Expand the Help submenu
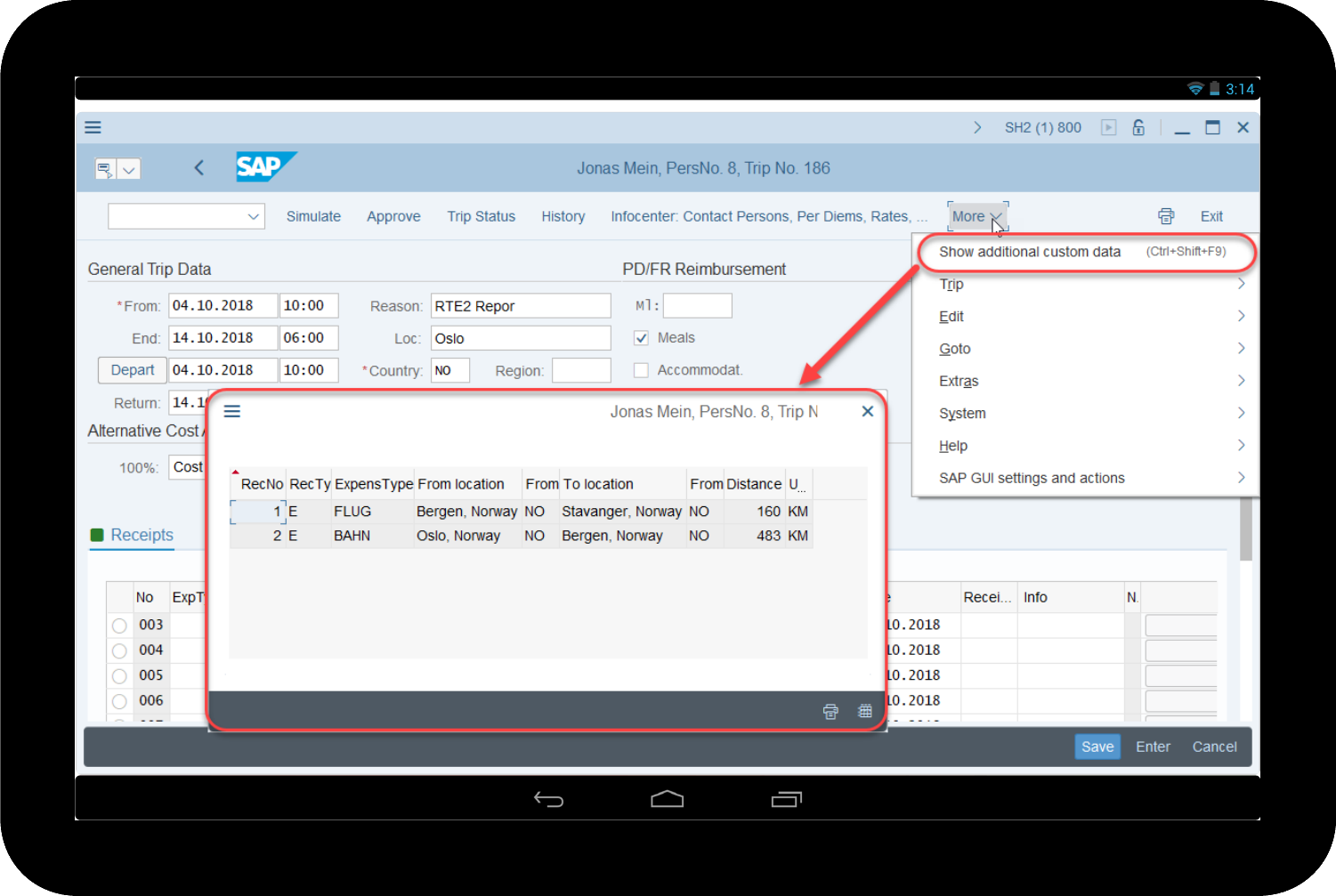Screen dimensions: 1336x896 click(1090, 446)
